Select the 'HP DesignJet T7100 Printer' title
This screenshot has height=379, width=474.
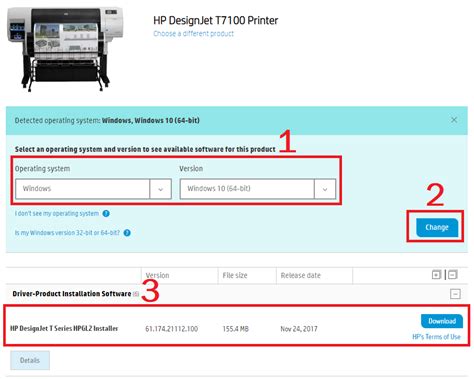coord(216,20)
